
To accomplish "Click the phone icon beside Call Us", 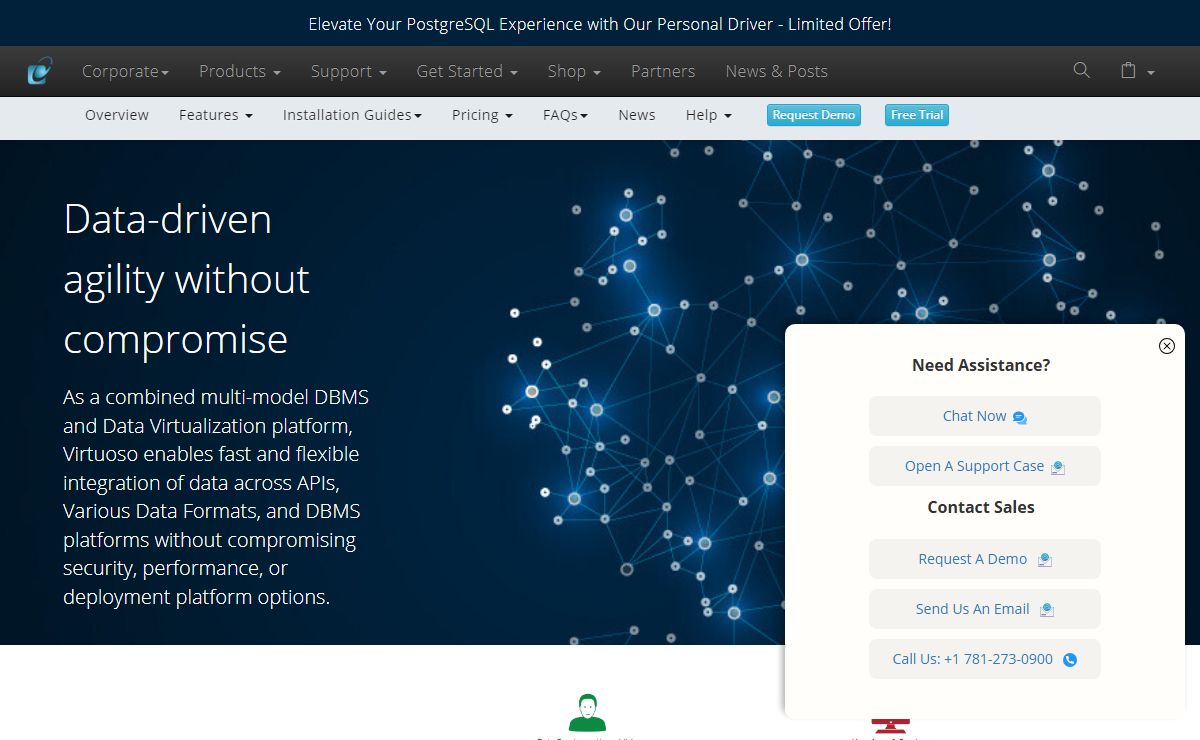I will tap(1070, 660).
